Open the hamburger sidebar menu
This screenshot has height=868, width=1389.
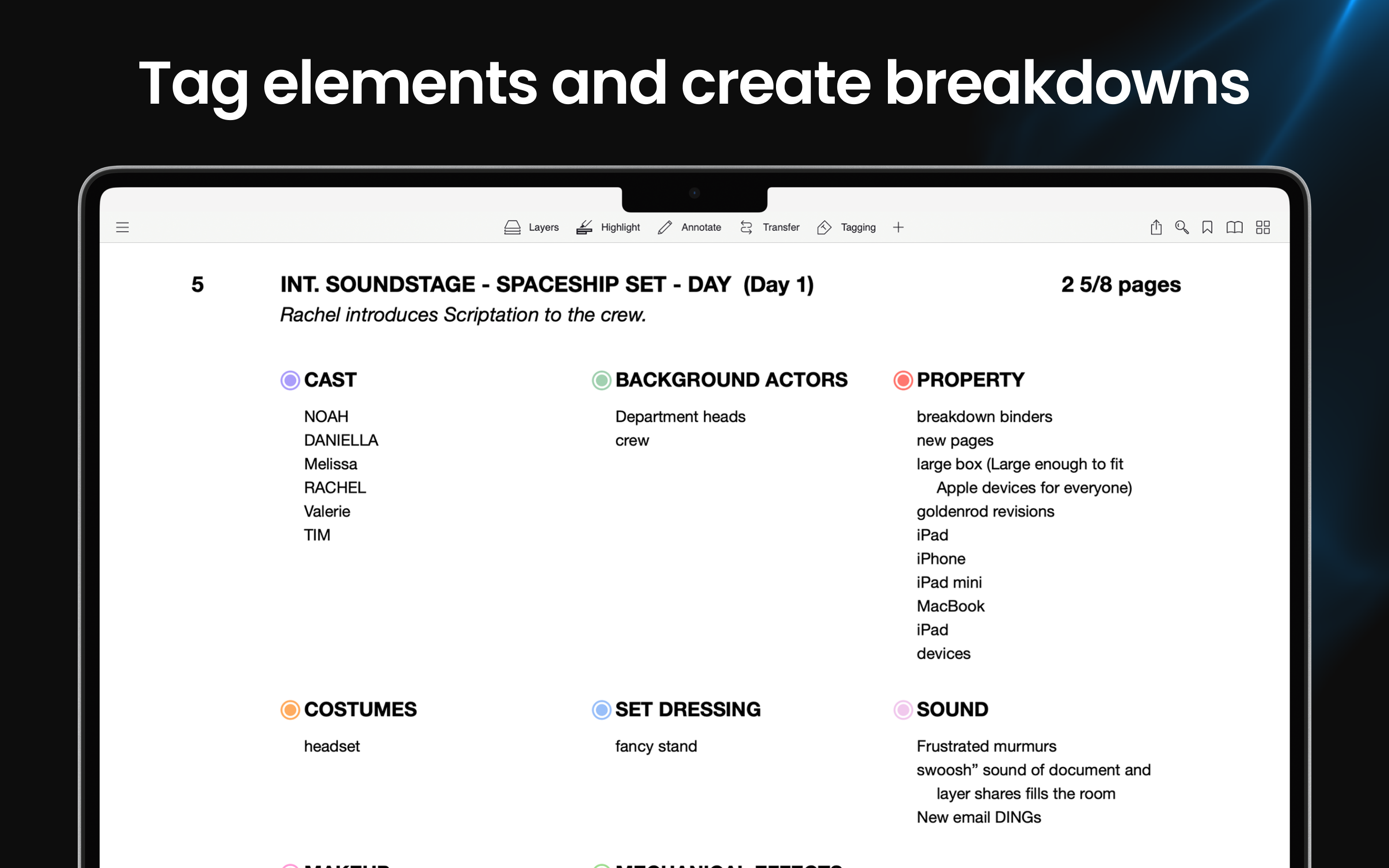pos(122,227)
